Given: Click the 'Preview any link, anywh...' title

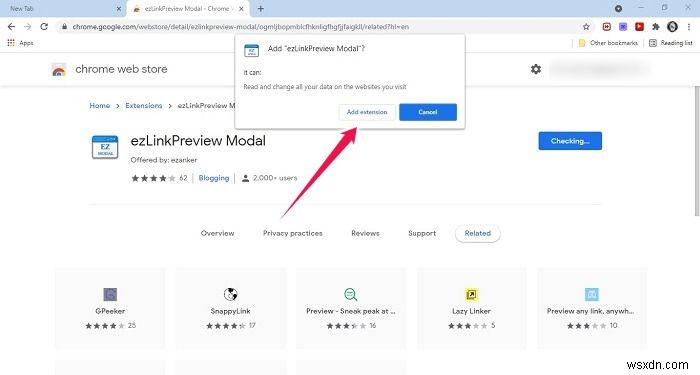Looking at the screenshot, I should click(x=590, y=311).
